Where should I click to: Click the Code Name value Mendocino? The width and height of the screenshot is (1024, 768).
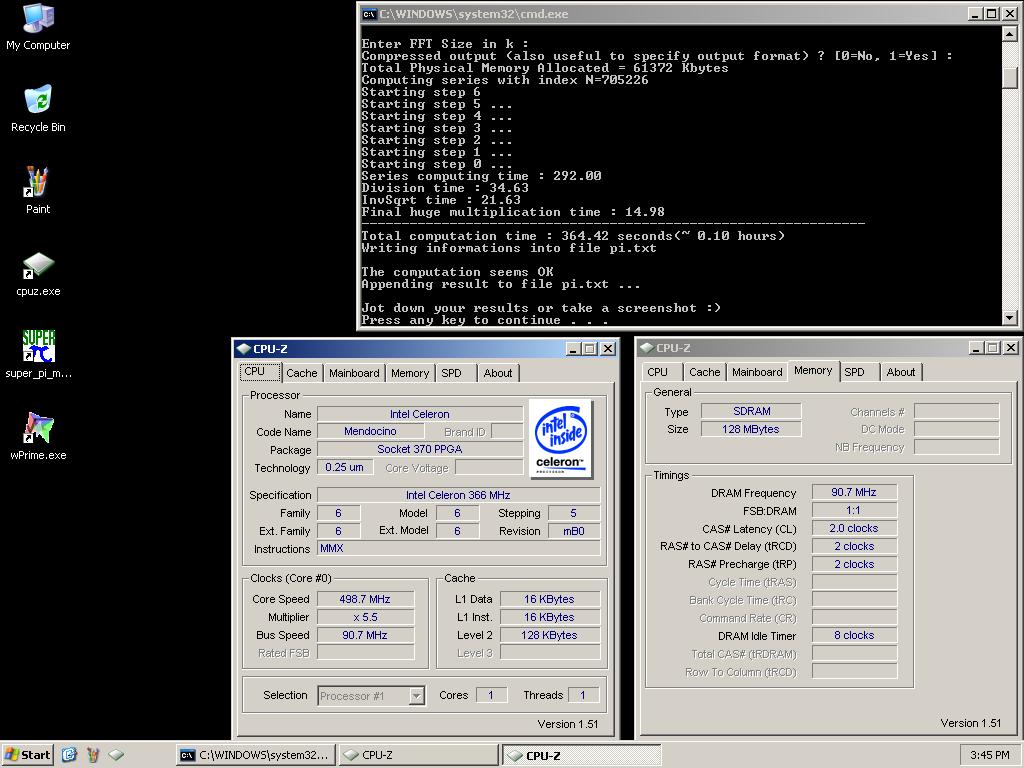tap(370, 431)
